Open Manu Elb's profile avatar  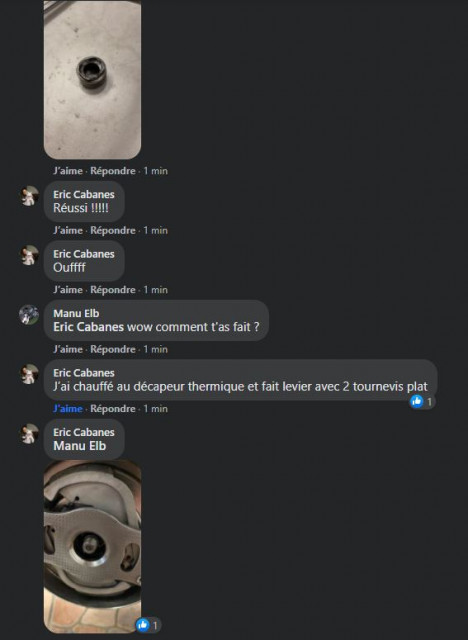click(29, 315)
